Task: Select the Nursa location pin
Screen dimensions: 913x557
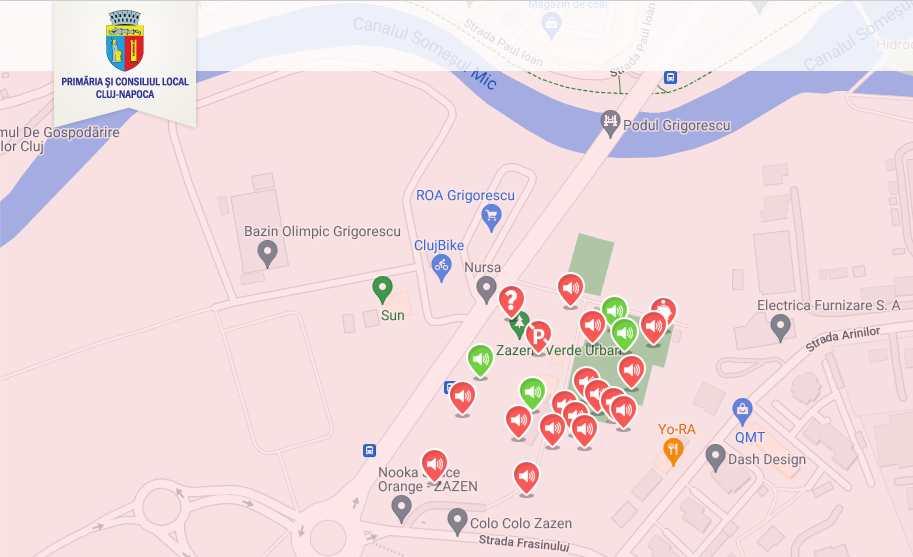Action: [486, 289]
